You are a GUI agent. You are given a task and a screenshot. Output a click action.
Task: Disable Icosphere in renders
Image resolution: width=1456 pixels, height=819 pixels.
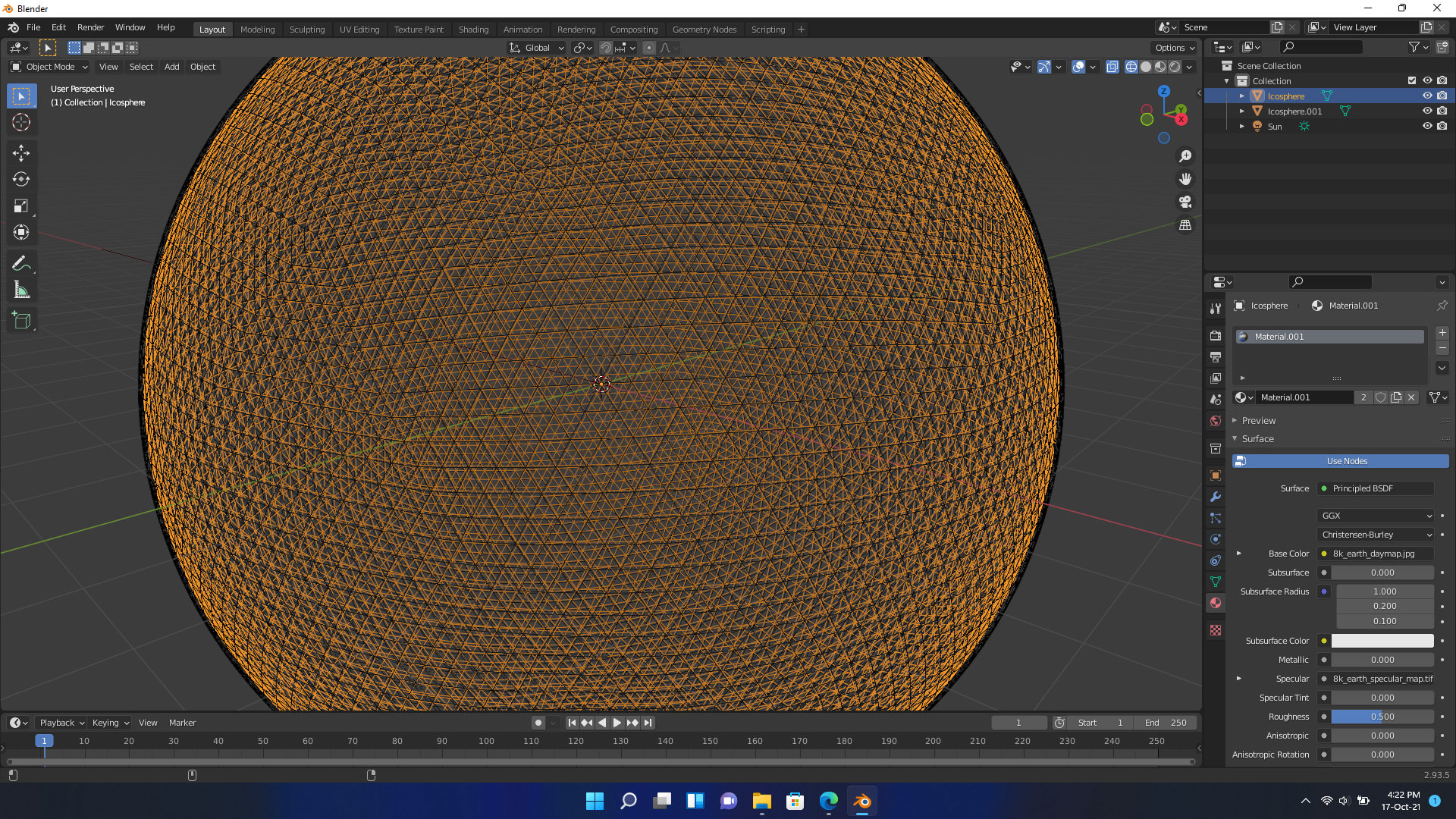point(1442,96)
